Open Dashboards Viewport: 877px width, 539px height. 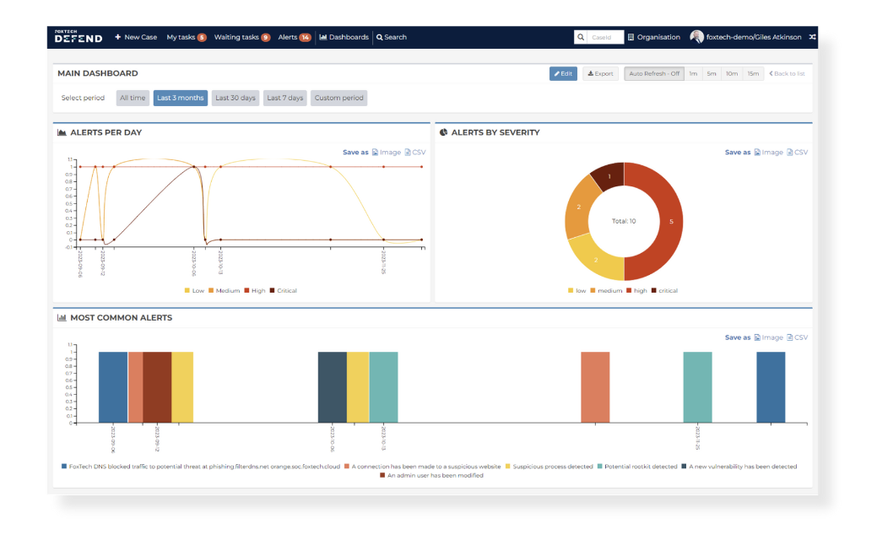(344, 37)
